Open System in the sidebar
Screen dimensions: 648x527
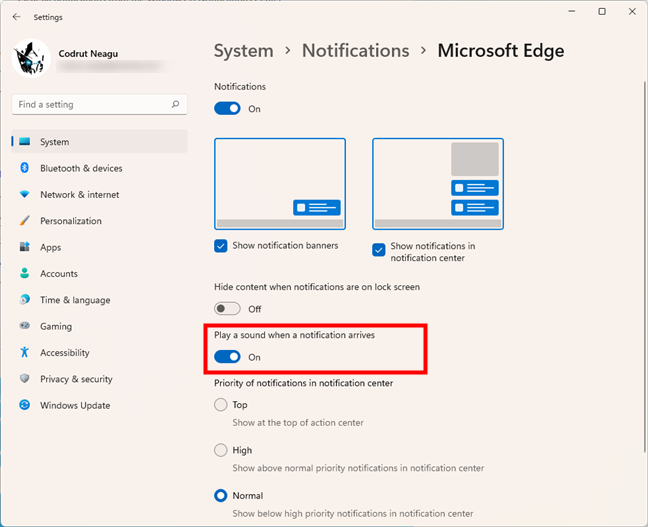[99, 141]
